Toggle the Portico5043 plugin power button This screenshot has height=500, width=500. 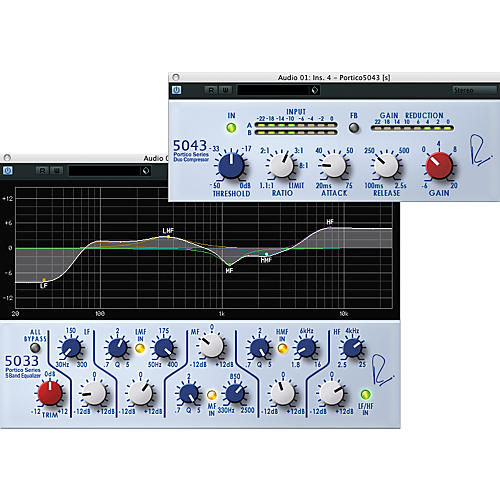(x=176, y=90)
